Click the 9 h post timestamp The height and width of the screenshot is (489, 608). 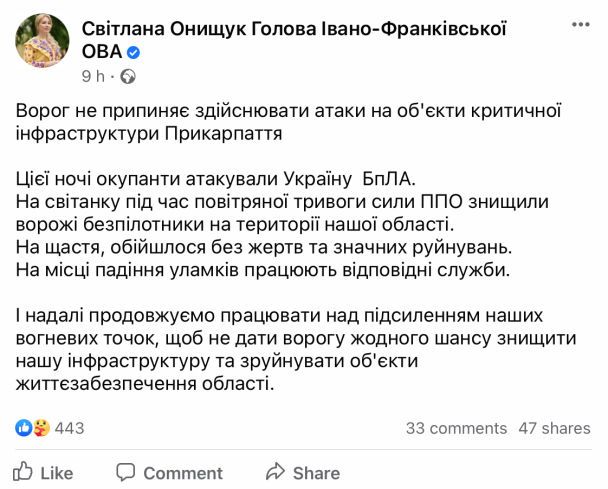pyautogui.click(x=93, y=76)
